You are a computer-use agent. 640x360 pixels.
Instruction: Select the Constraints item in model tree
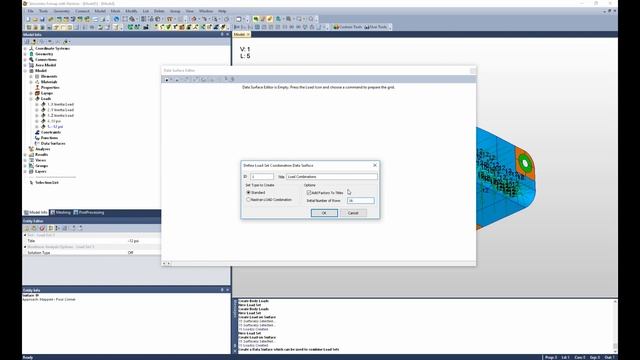[x=51, y=132]
